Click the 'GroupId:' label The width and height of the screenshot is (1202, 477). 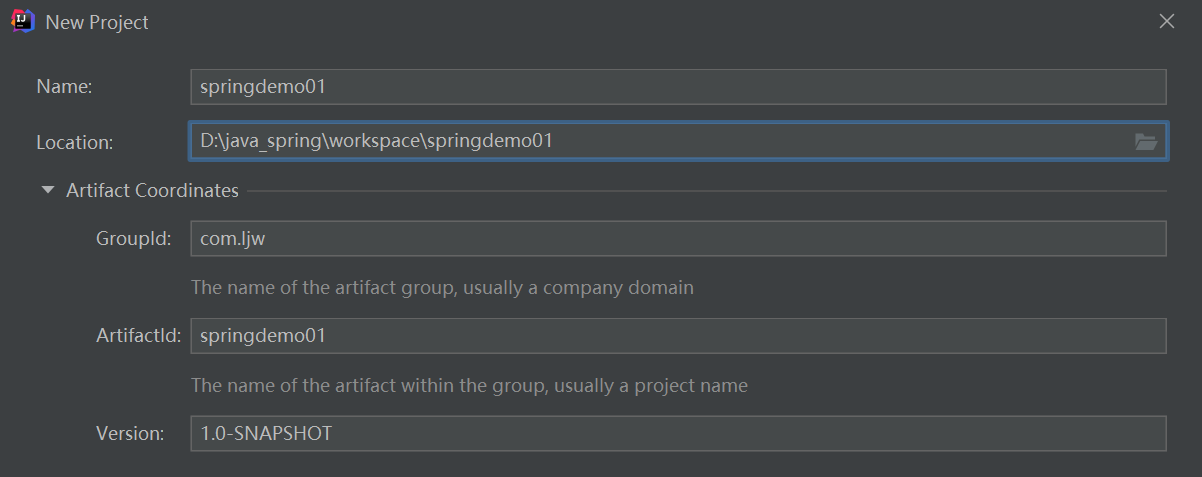click(134, 239)
